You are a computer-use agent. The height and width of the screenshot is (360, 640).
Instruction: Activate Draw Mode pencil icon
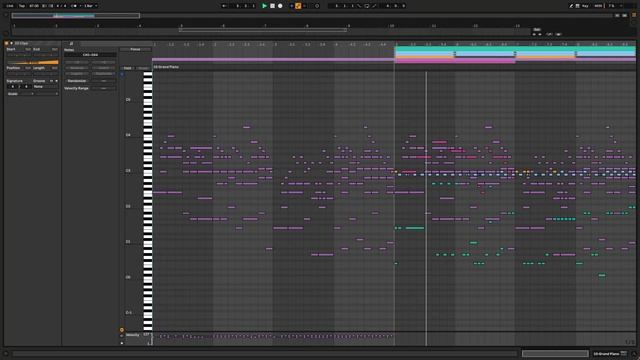click(x=571, y=6)
